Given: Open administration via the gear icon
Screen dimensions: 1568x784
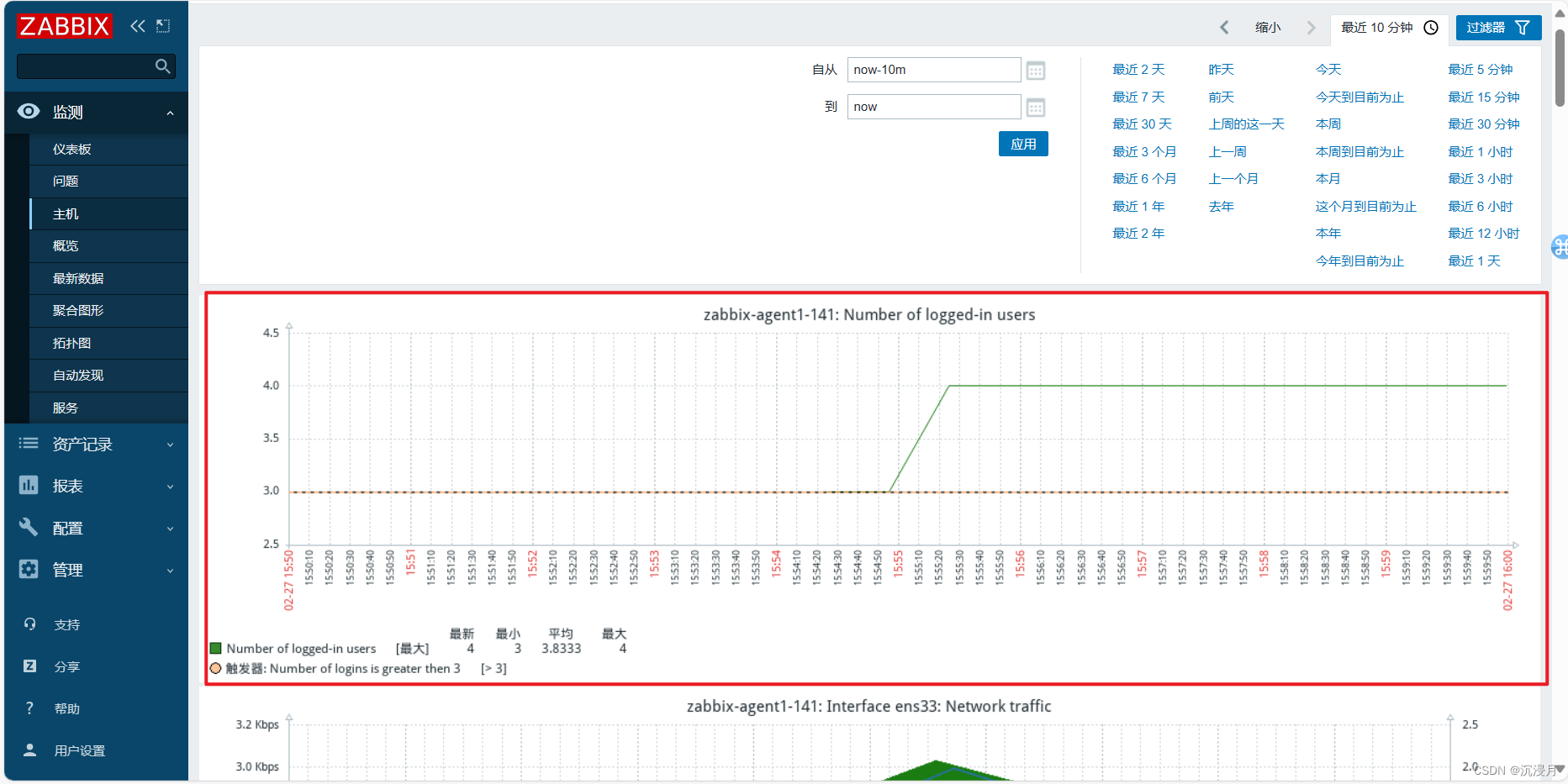Looking at the screenshot, I should (x=28, y=569).
